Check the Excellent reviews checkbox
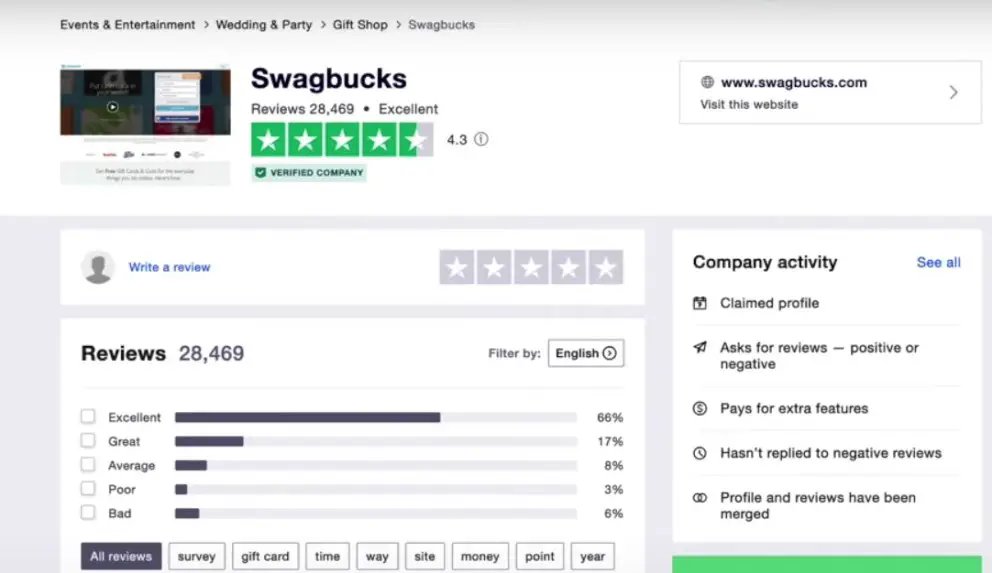992x573 pixels. coord(88,416)
